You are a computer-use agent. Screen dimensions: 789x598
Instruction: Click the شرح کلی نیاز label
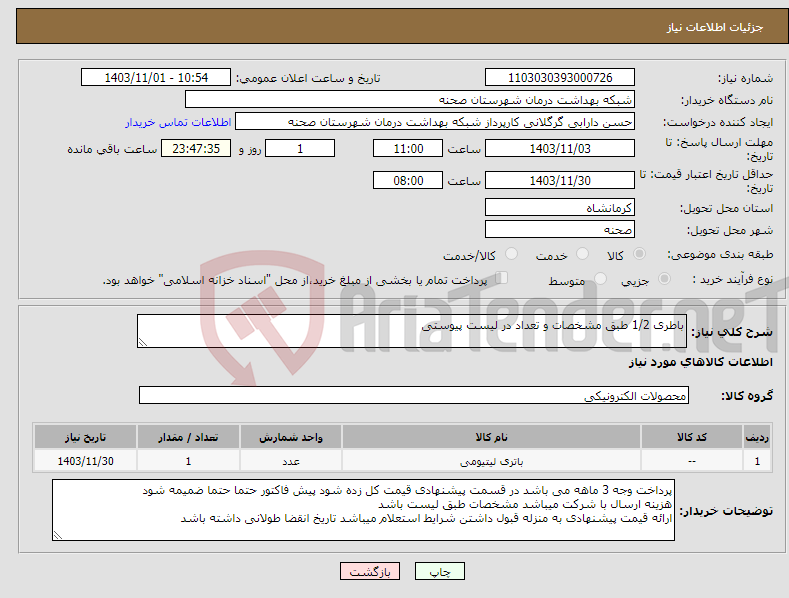732,332
